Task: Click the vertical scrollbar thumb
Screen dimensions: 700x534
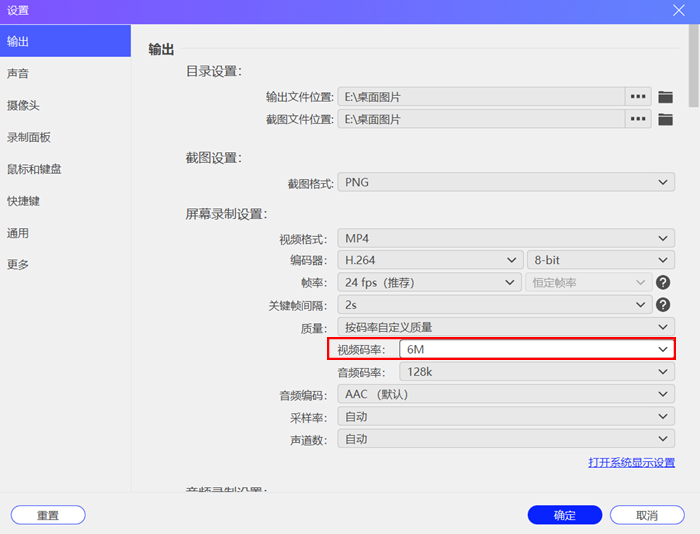Action: coord(694,66)
